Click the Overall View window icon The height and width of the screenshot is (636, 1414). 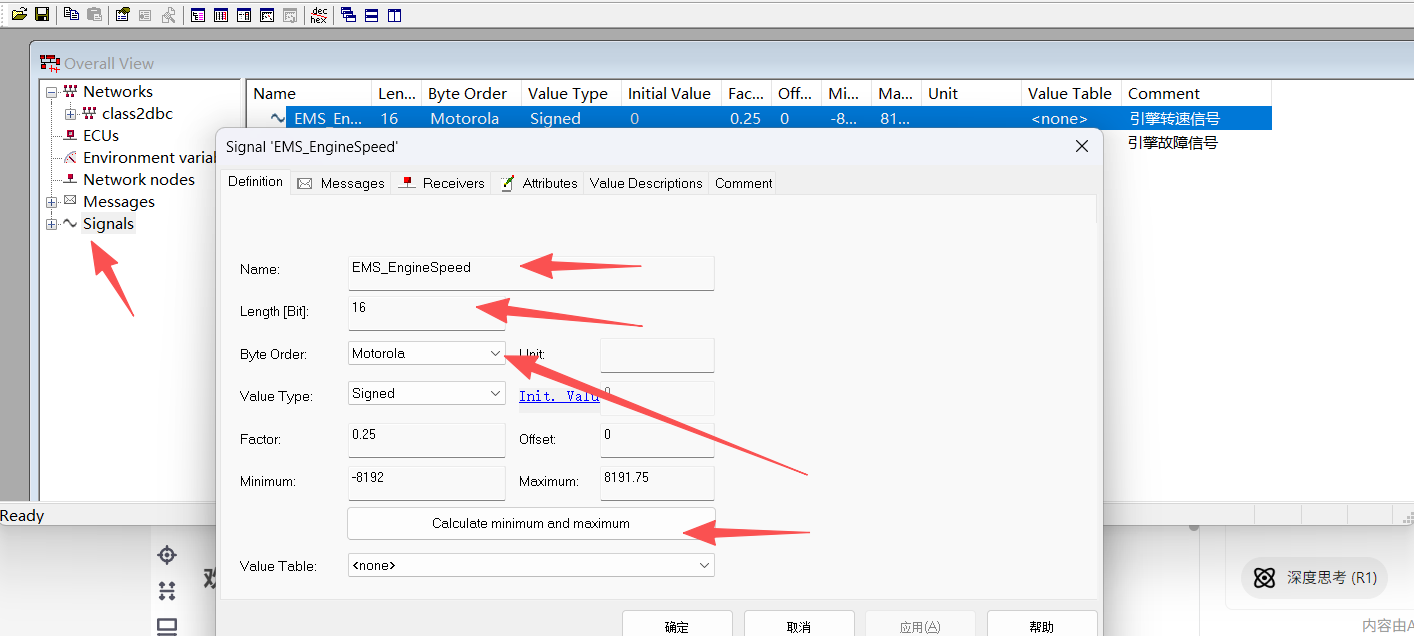tap(50, 63)
